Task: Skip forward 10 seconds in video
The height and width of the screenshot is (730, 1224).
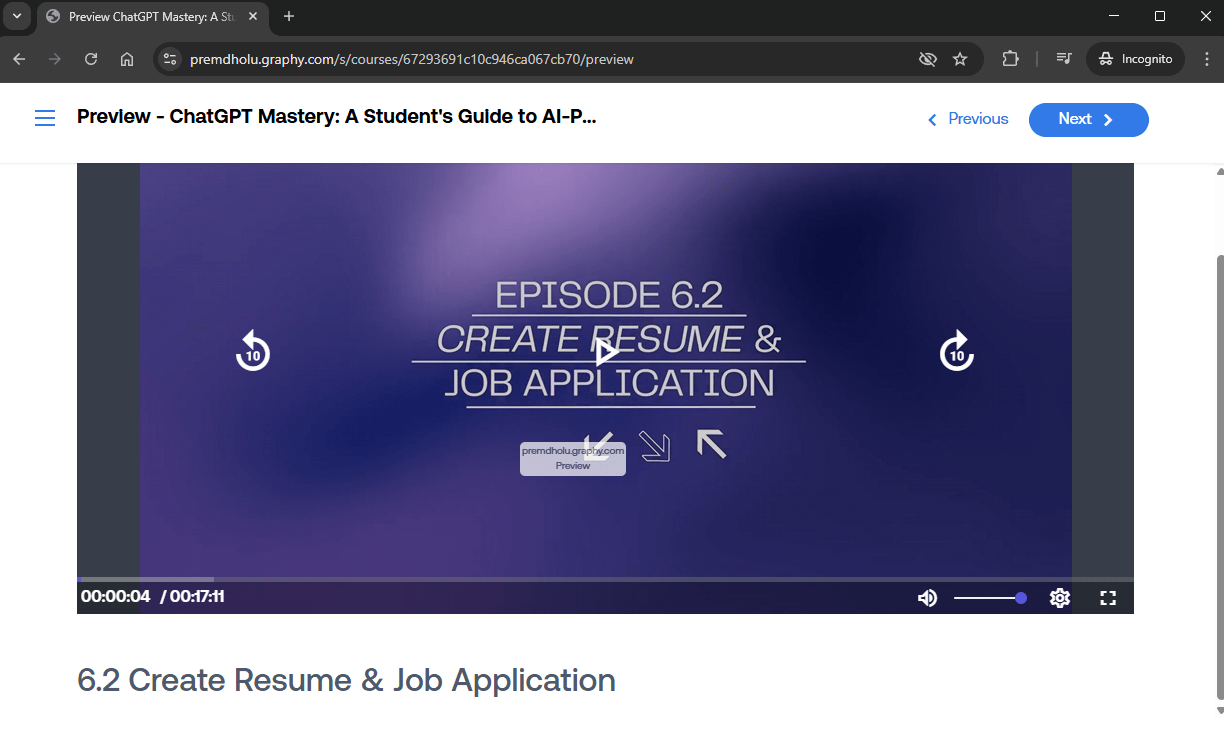Action: click(x=957, y=351)
